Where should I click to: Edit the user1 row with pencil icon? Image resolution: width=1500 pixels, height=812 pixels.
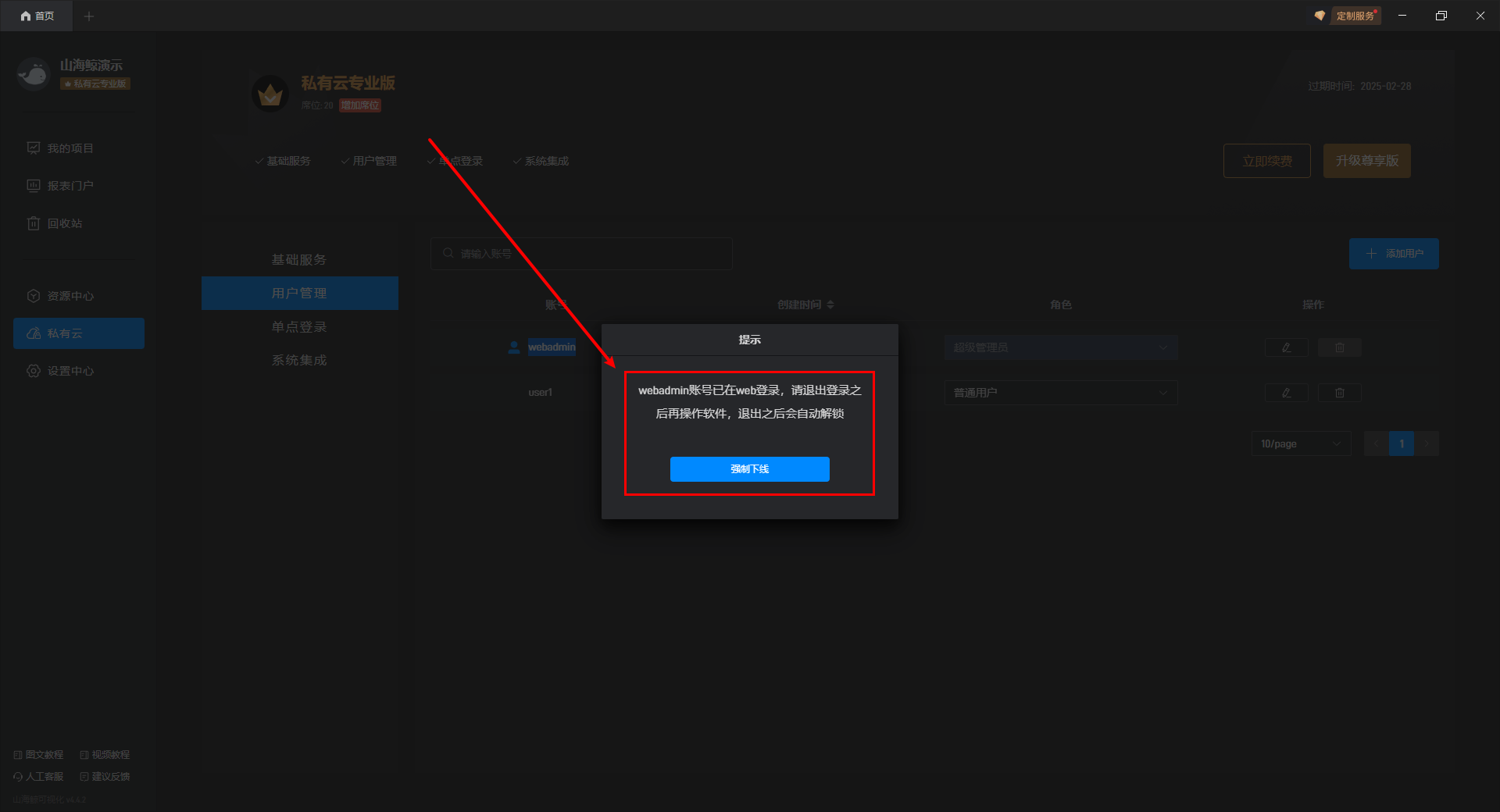point(1287,393)
